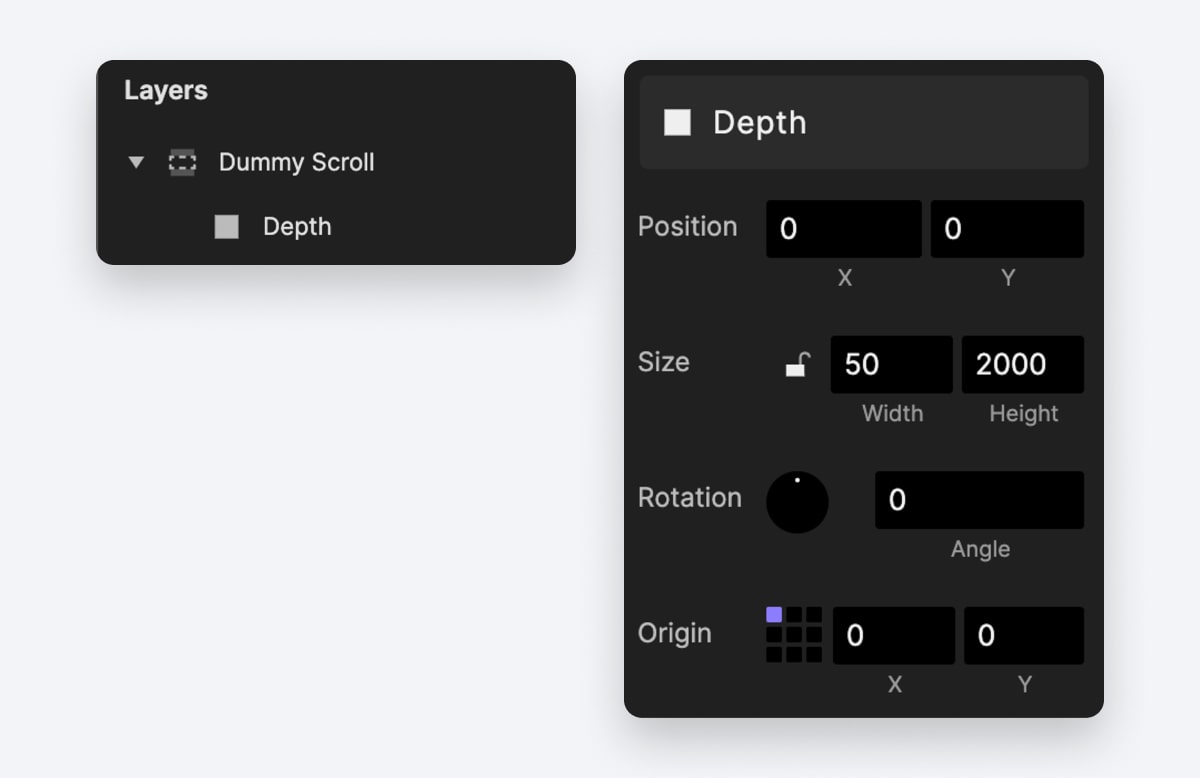Click the Dummy Scroll frame icon

tap(182, 162)
